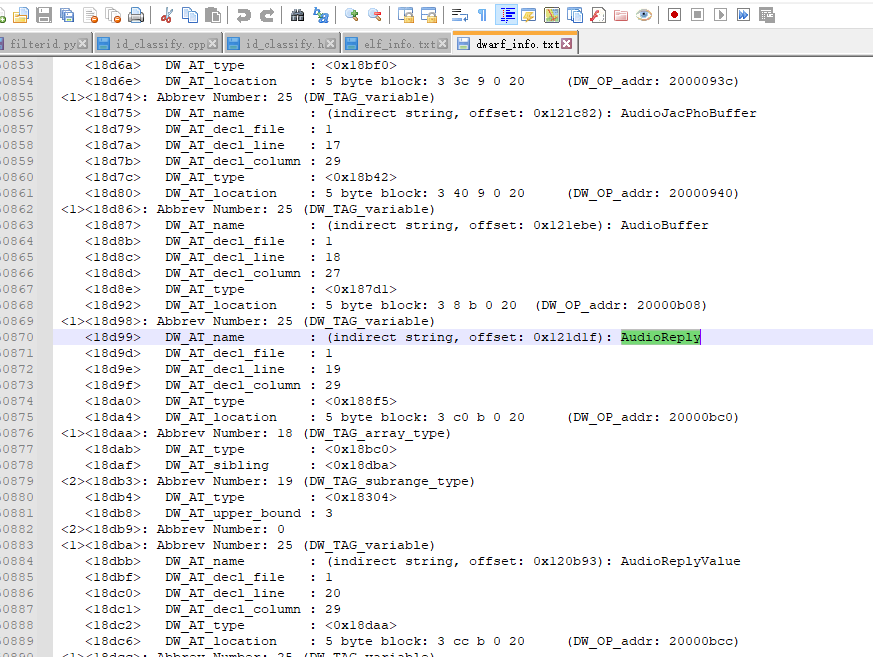
Task: Playback the recorded macro
Action: click(720, 14)
